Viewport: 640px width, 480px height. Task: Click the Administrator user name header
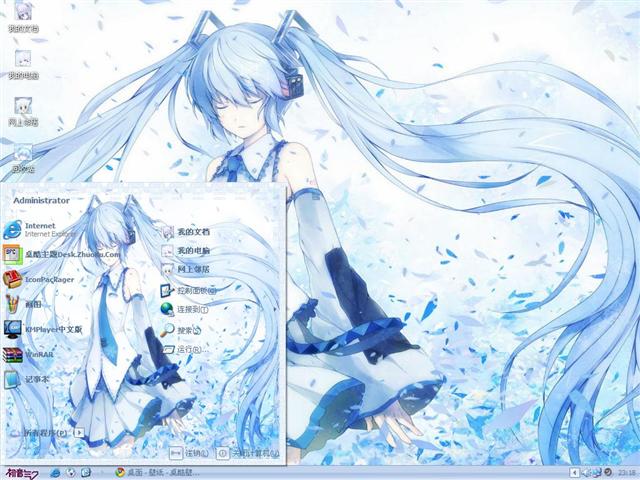(x=41, y=200)
